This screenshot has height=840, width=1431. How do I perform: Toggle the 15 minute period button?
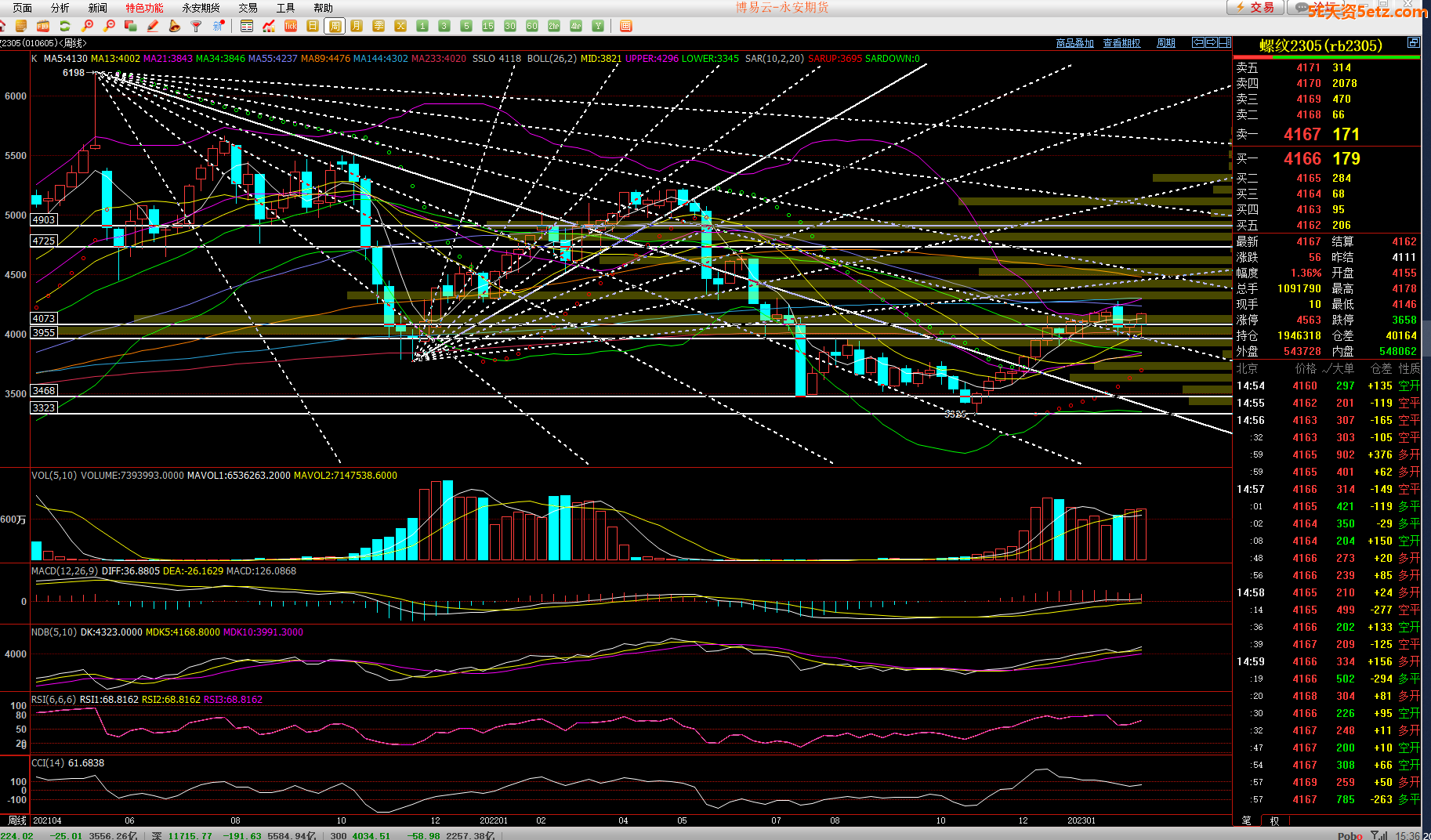point(488,26)
